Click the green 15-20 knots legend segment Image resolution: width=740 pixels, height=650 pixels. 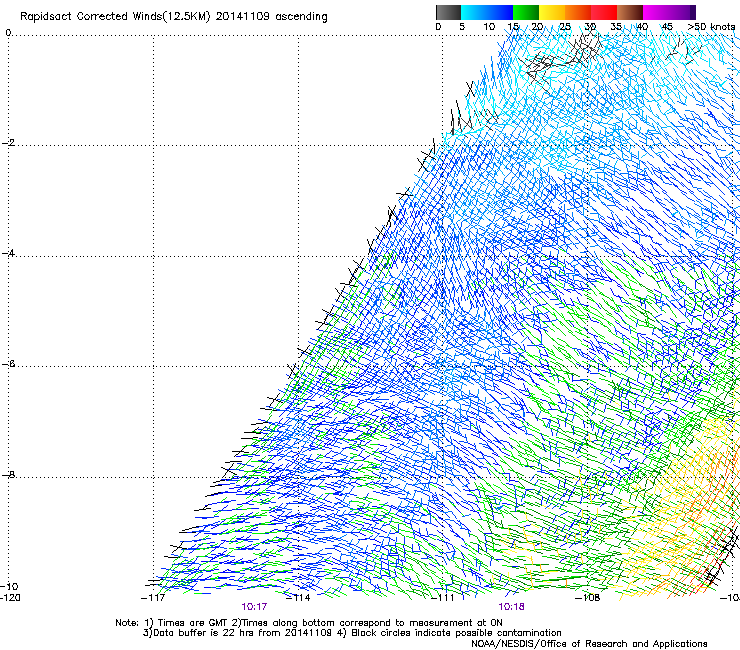(x=526, y=12)
